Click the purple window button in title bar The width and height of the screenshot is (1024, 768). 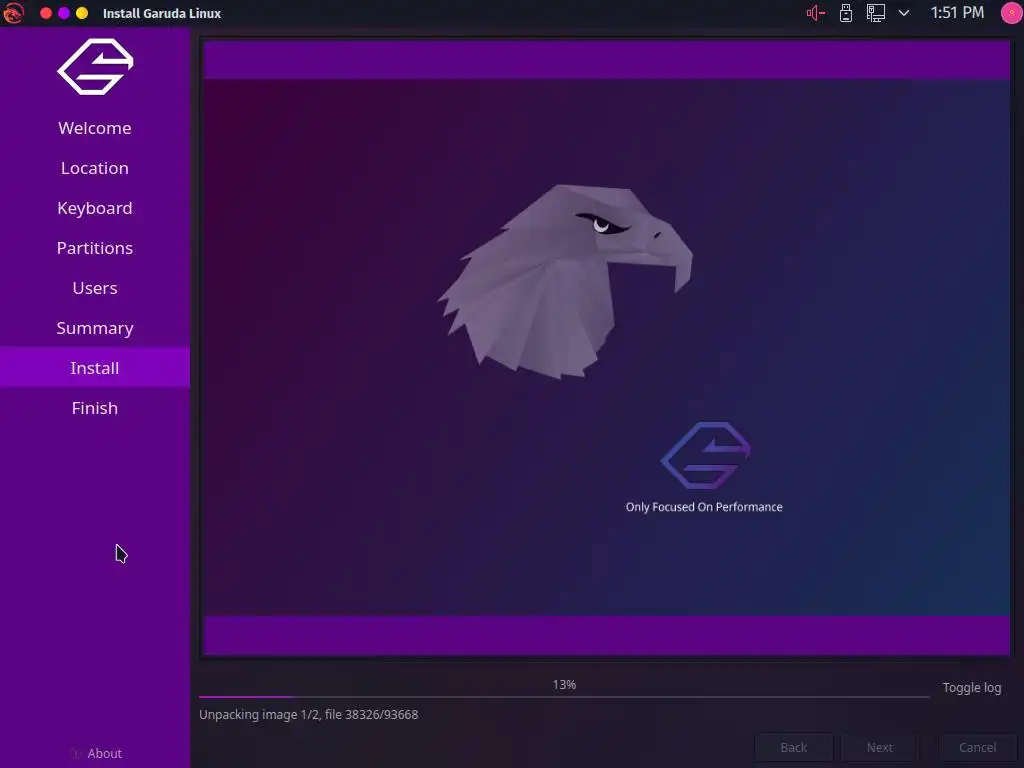click(x=64, y=13)
